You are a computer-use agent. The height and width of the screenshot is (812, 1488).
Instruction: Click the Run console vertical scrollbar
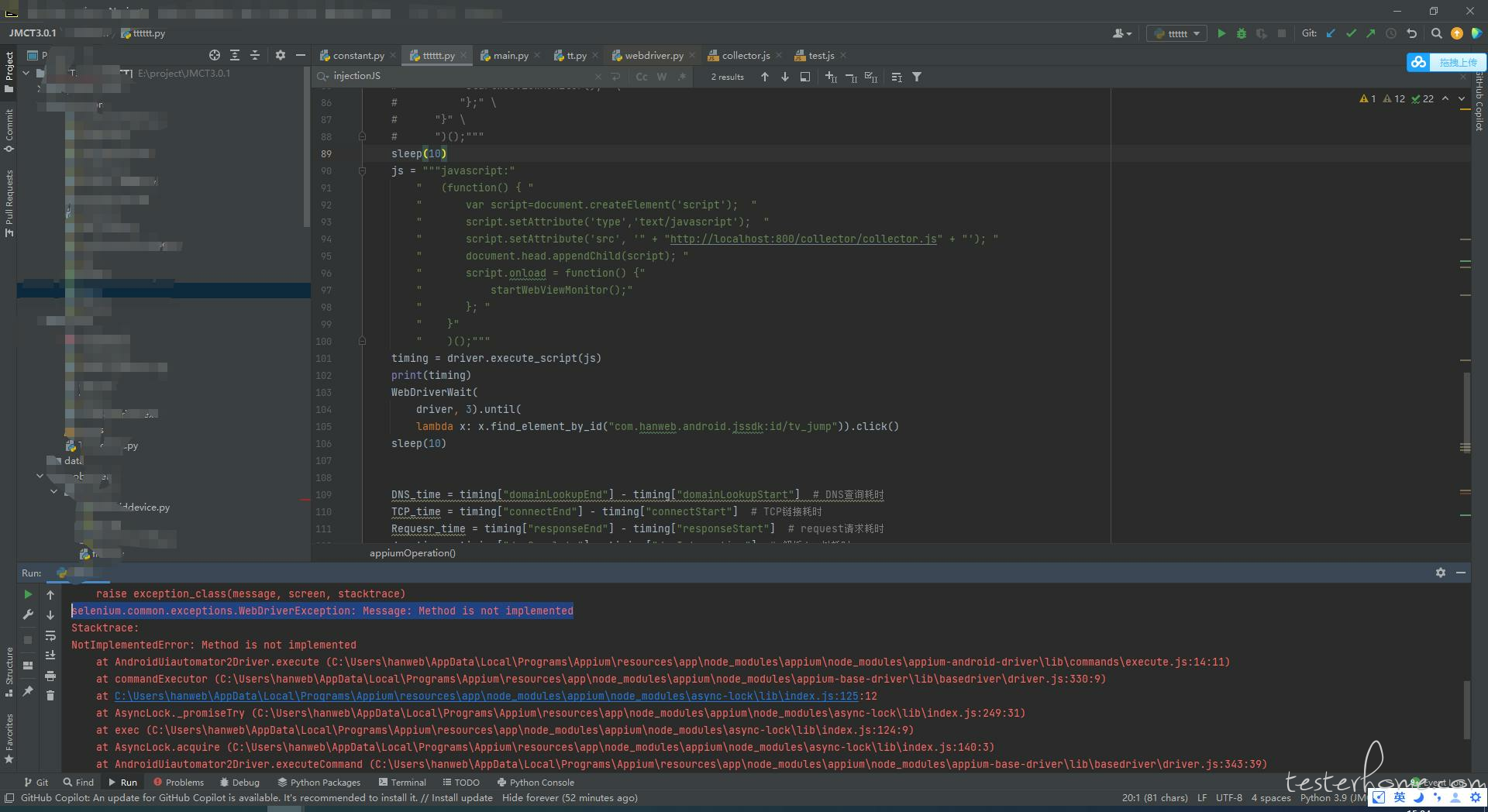click(x=1466, y=710)
